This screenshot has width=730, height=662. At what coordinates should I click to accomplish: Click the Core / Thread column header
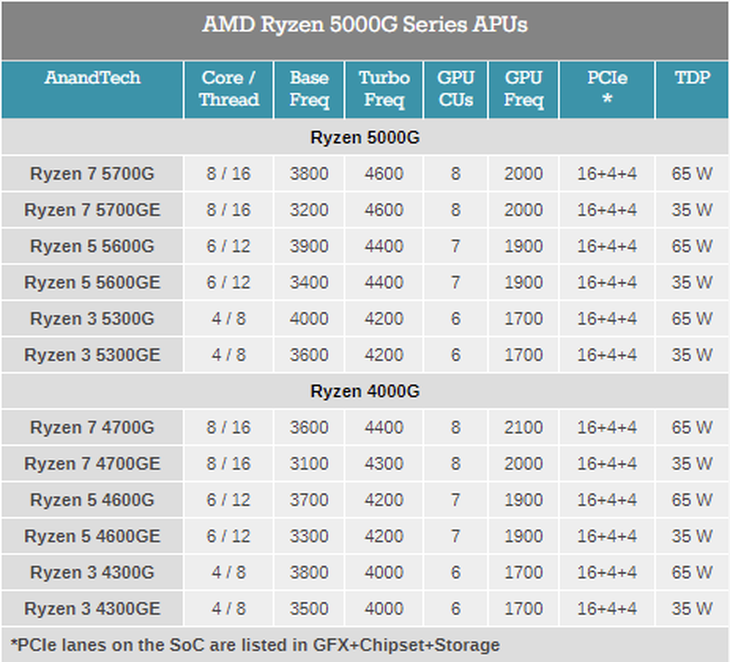[229, 89]
